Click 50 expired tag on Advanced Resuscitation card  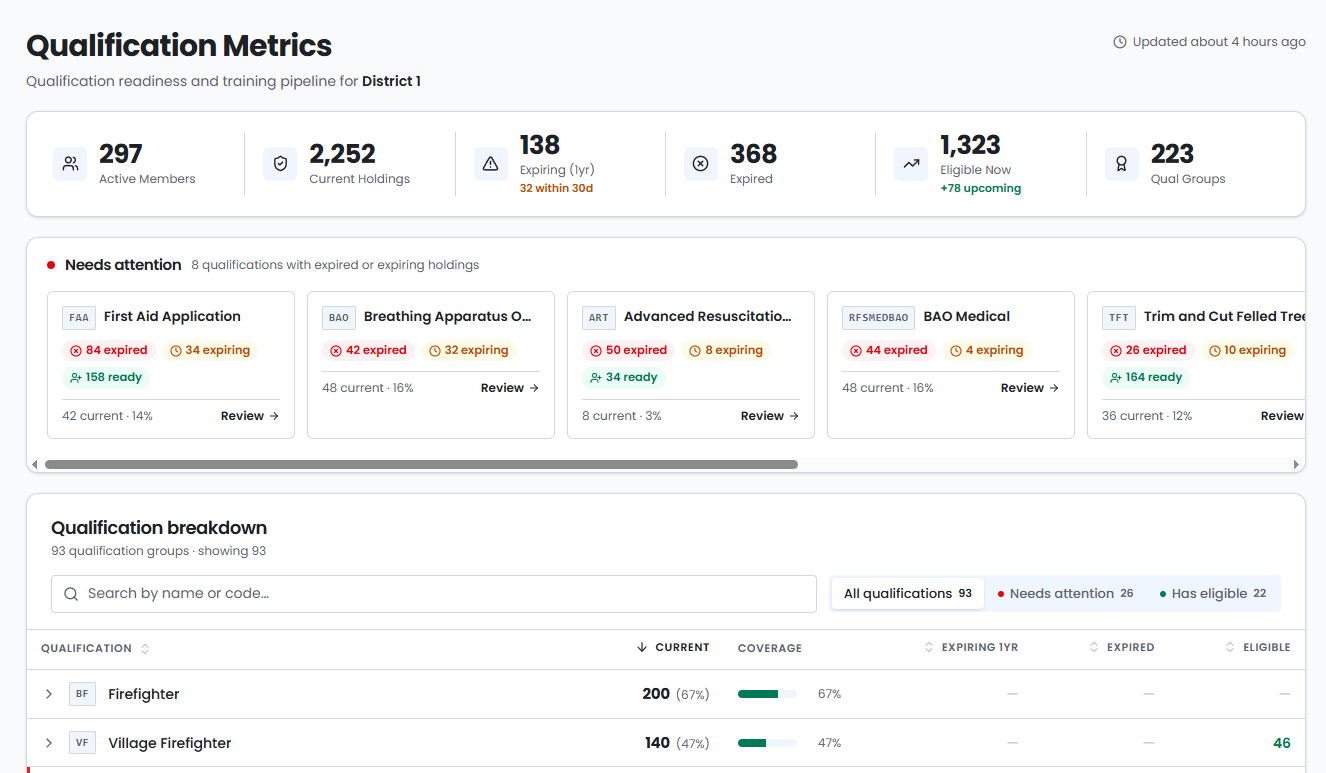(629, 350)
